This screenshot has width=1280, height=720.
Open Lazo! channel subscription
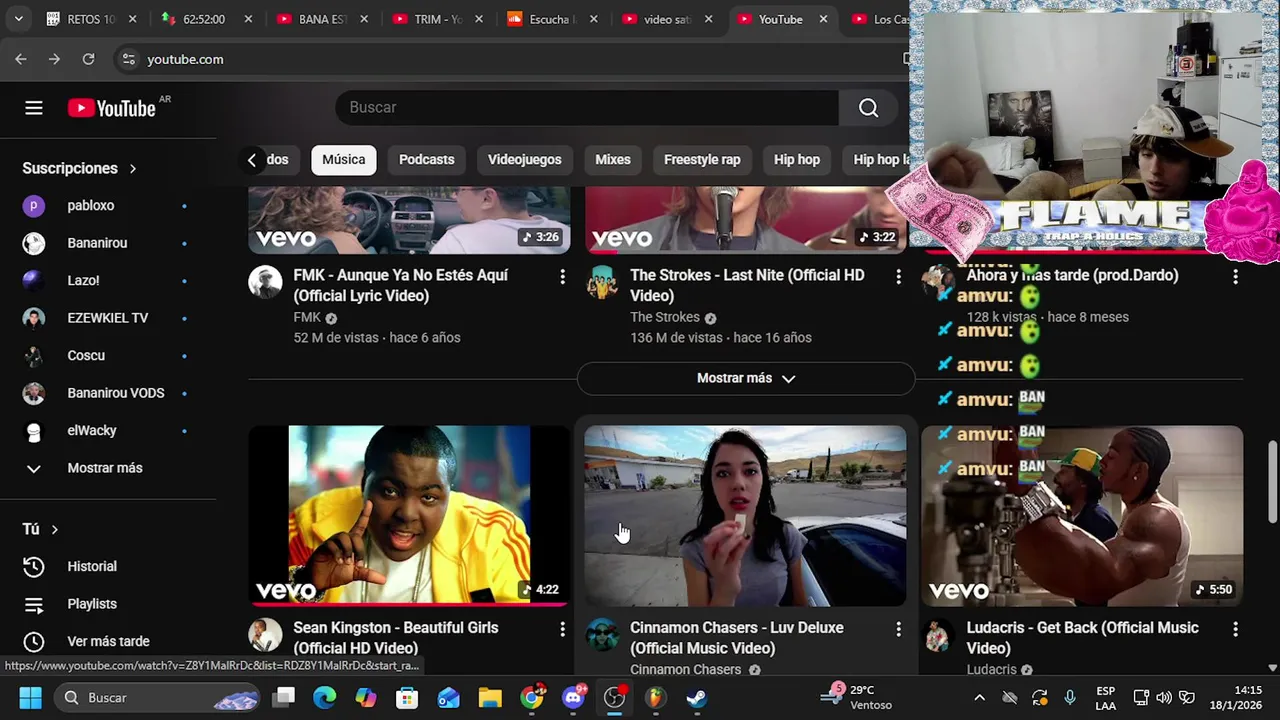tap(108, 281)
